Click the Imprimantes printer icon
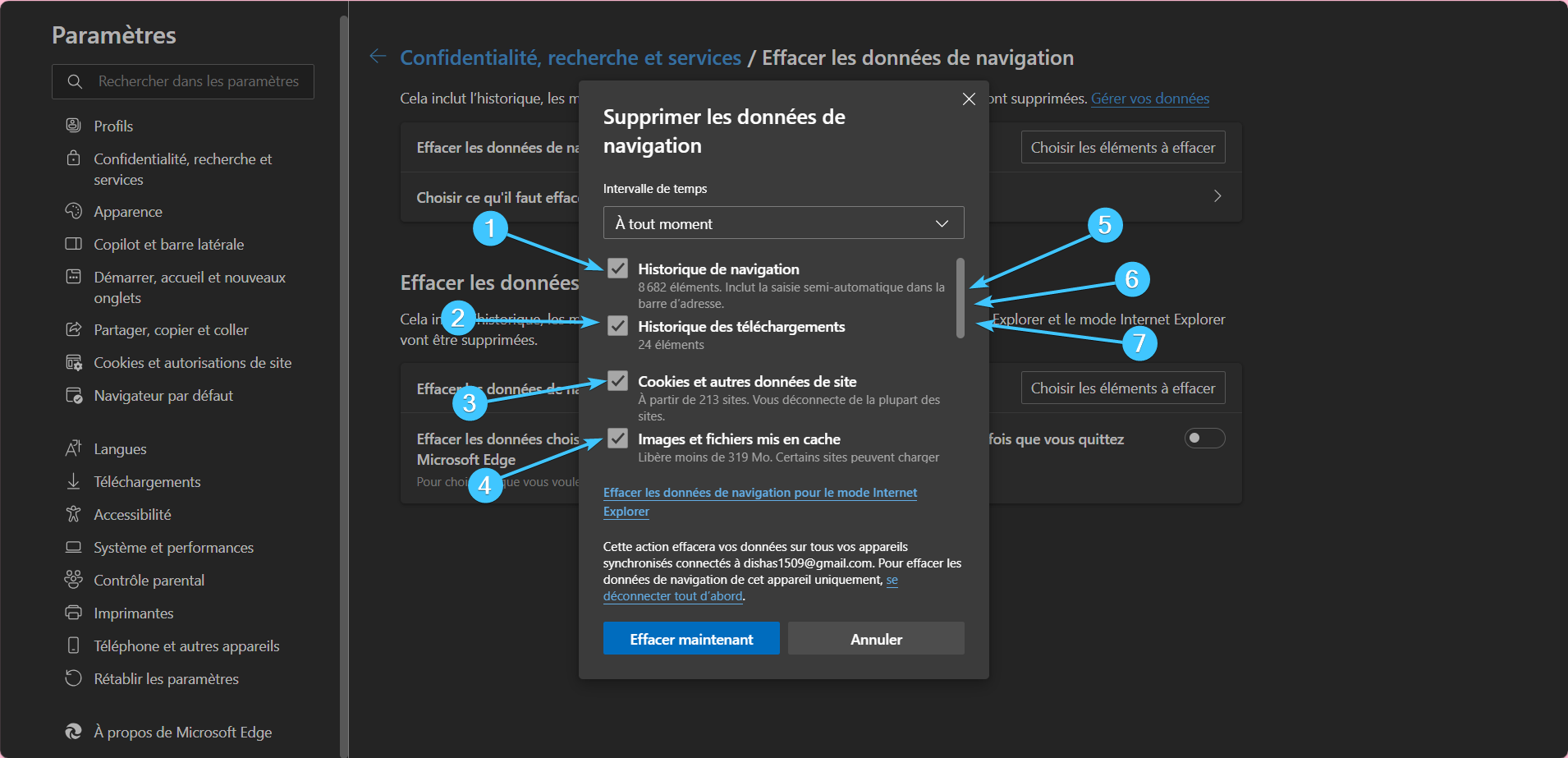 pos(74,613)
